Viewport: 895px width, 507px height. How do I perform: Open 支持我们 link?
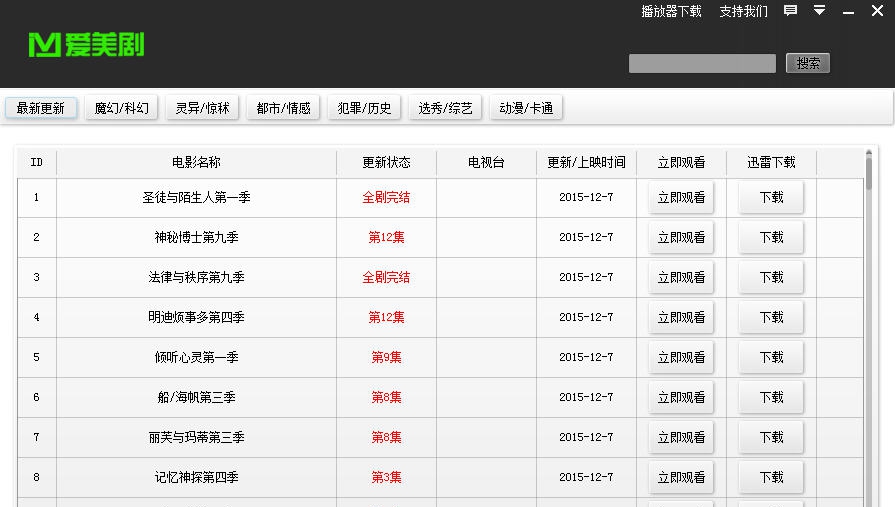click(x=743, y=11)
